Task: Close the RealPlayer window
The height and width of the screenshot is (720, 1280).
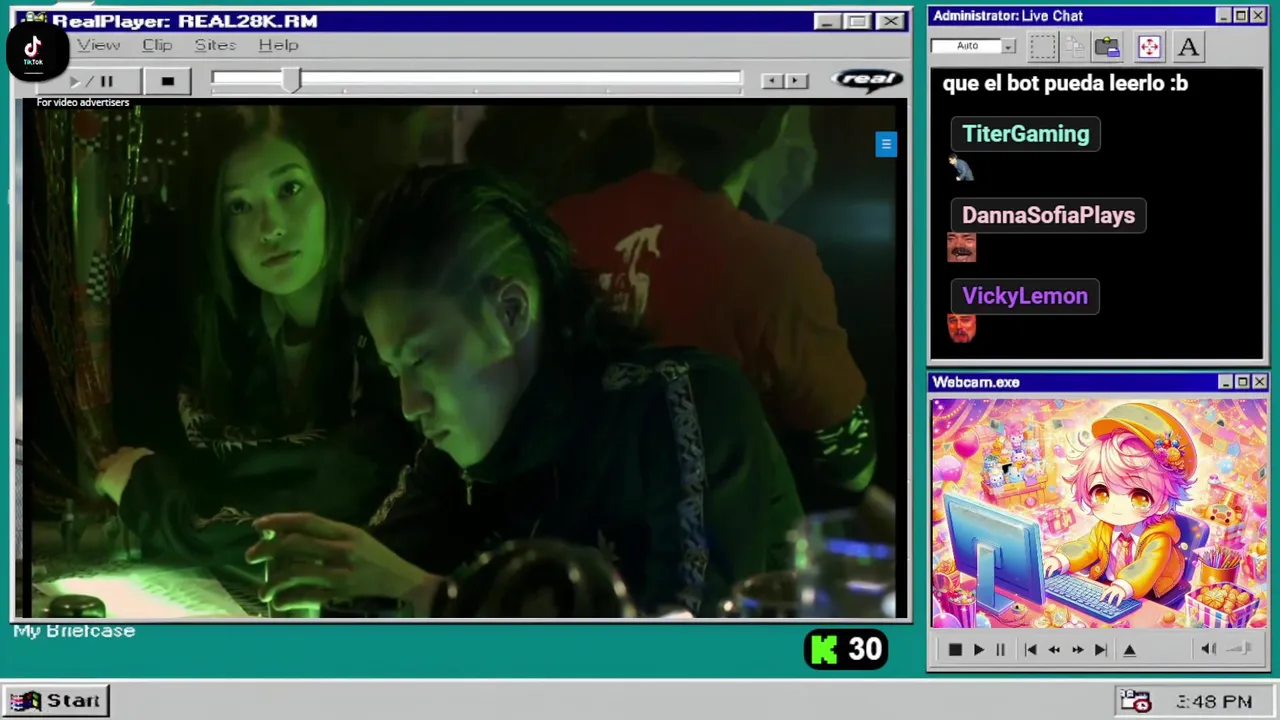Action: coord(889,21)
